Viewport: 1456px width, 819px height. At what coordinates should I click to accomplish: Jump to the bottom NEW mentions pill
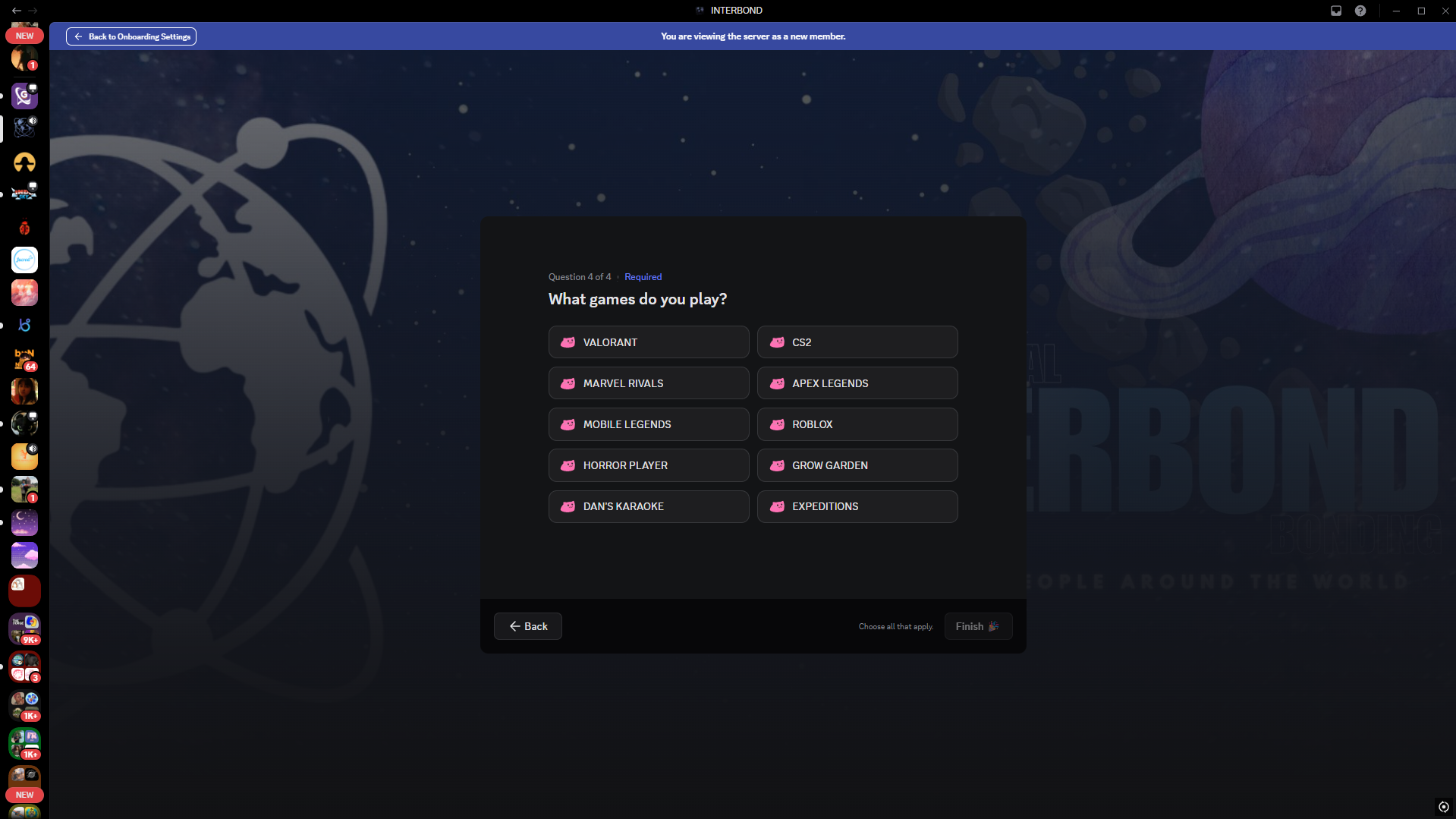[24, 795]
